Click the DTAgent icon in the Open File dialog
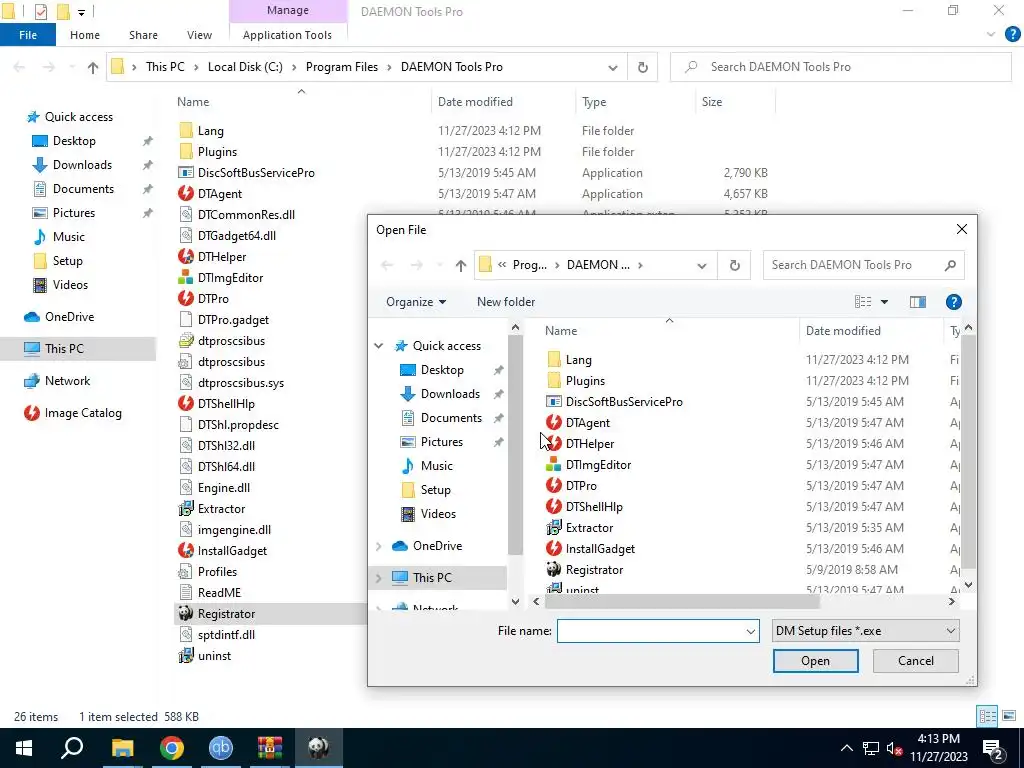 [x=554, y=423]
